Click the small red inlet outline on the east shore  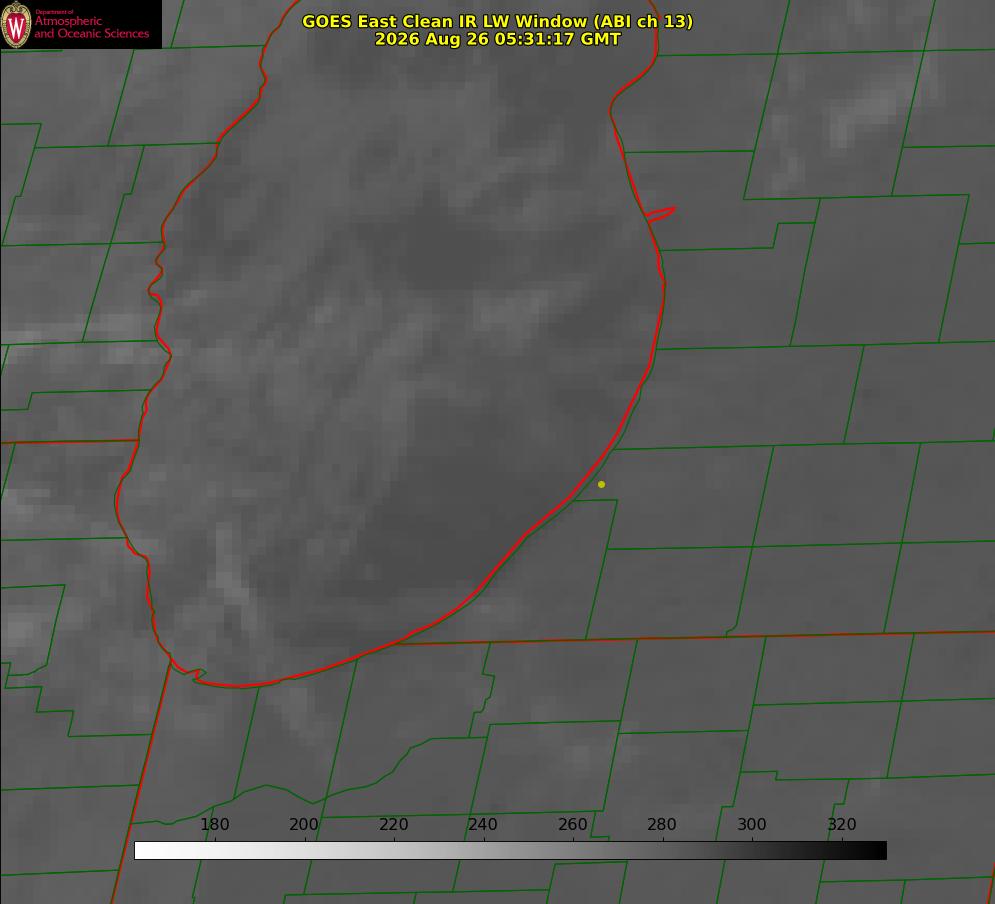coord(660,214)
